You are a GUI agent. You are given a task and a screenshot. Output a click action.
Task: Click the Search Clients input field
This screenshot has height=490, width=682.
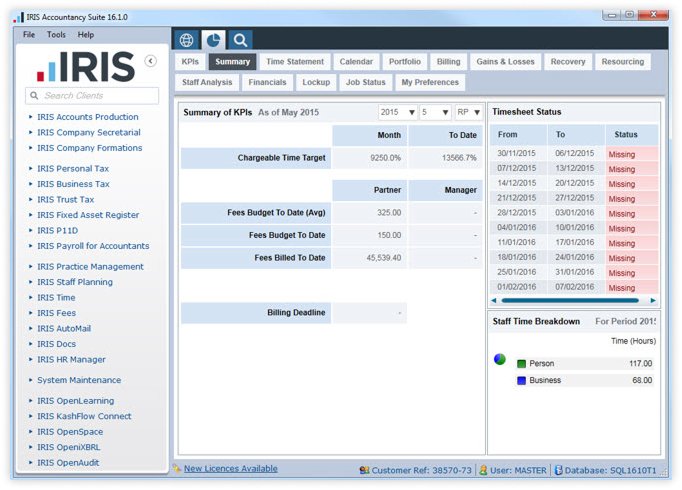coord(92,96)
